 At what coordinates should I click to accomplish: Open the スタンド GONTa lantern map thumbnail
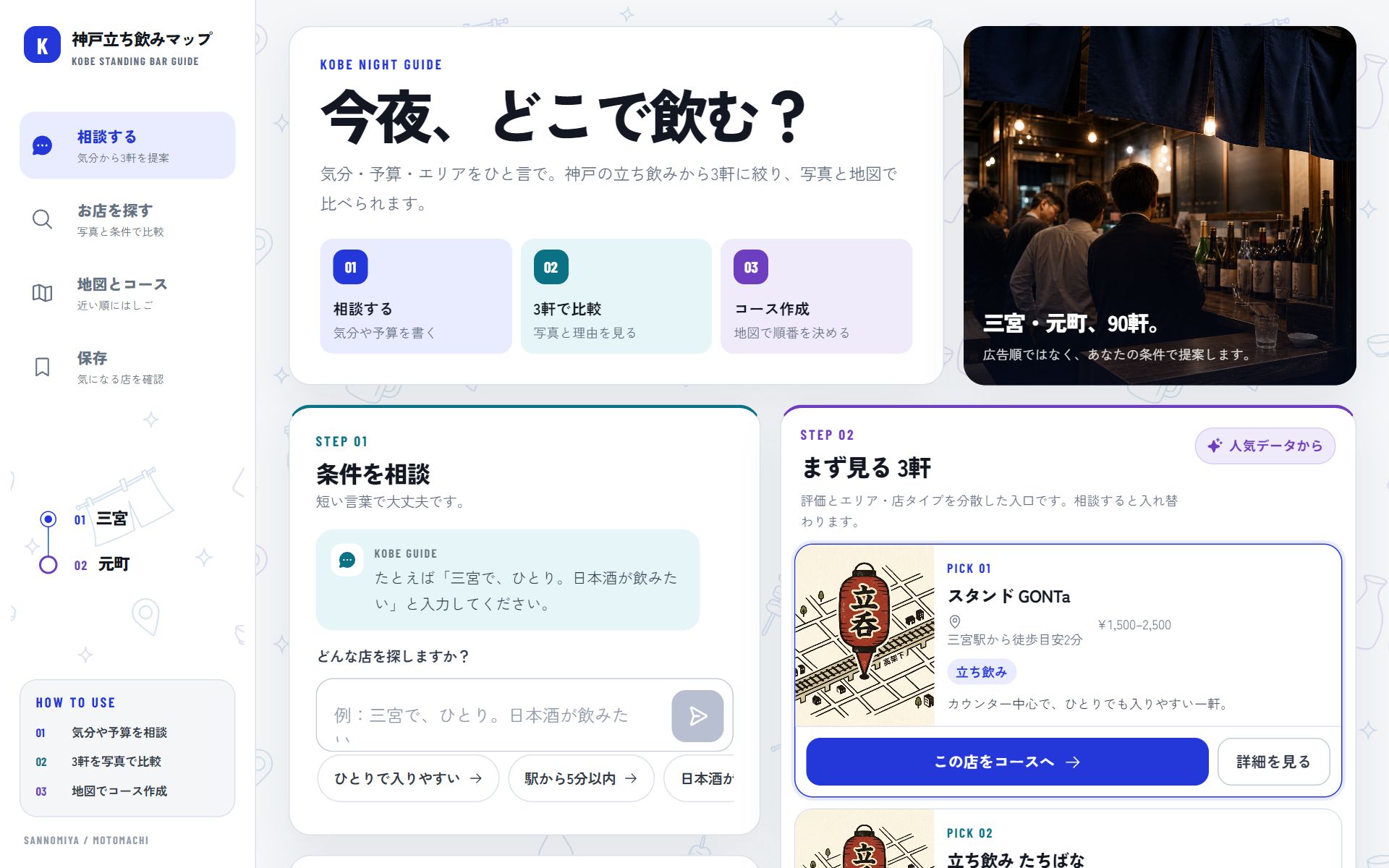[865, 635]
